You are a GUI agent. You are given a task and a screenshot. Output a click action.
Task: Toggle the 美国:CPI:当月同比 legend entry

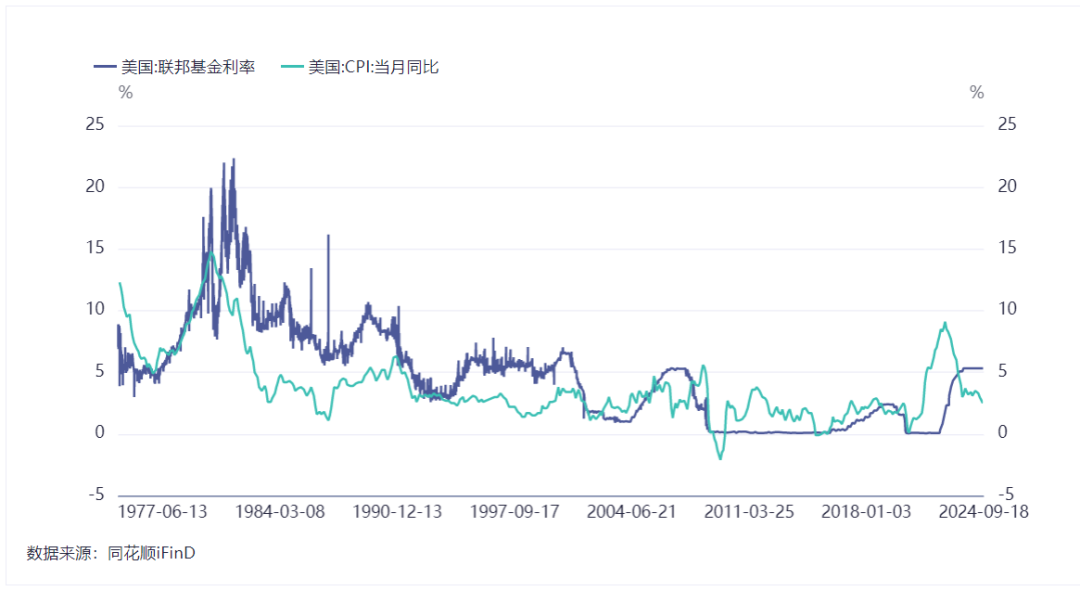(x=360, y=67)
